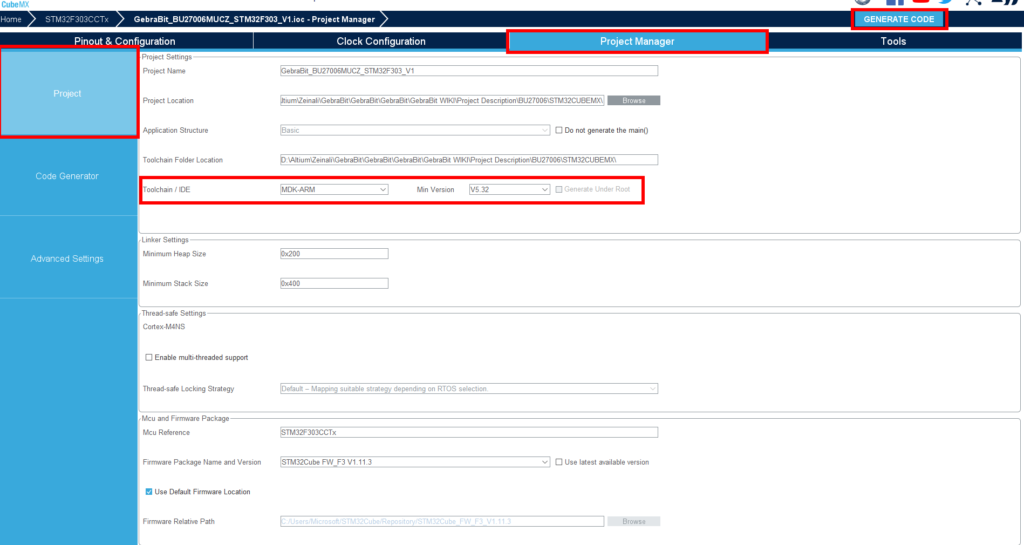Click the Mcu Reference field

pos(469,432)
